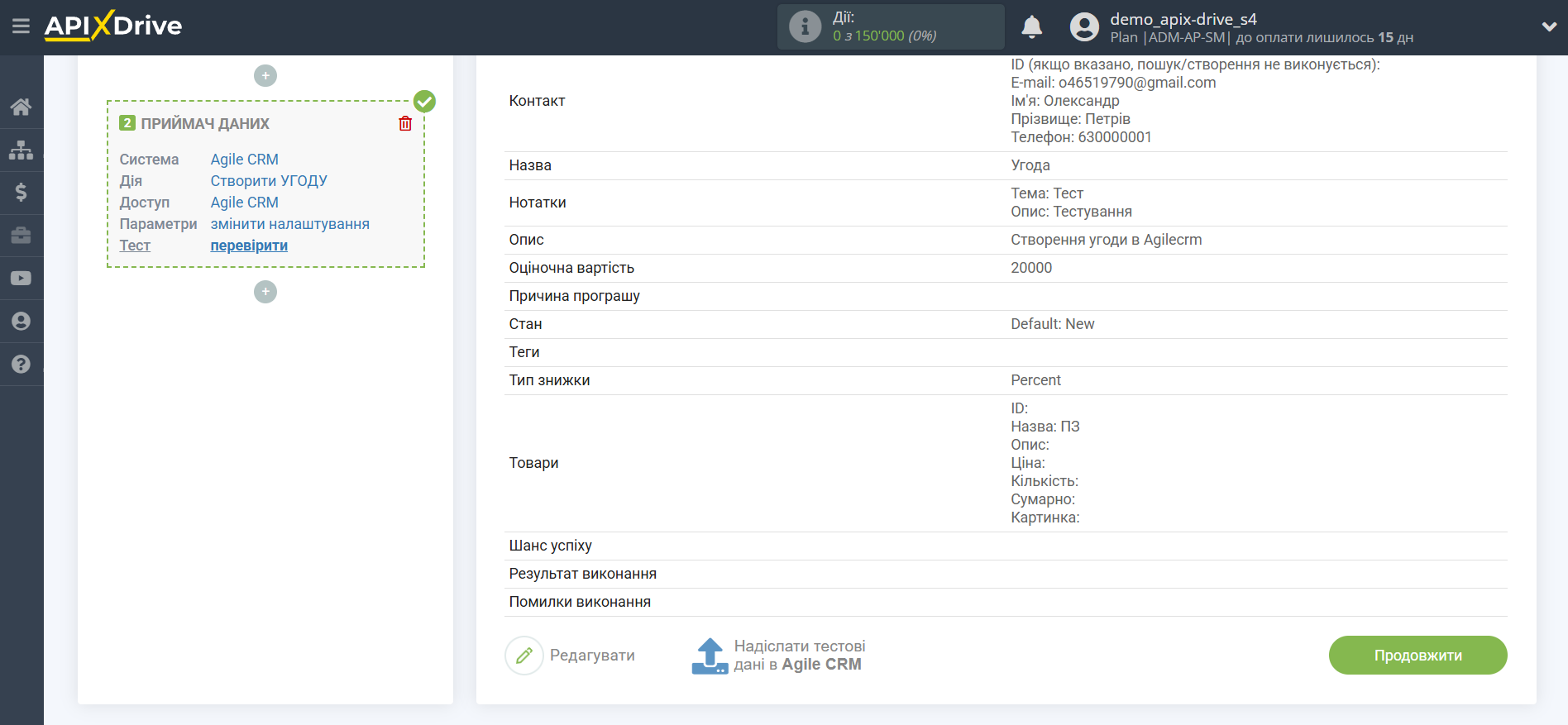Click the Plan ADM-AP-SM payment info text
The width and height of the screenshot is (1568, 725).
(1261, 38)
